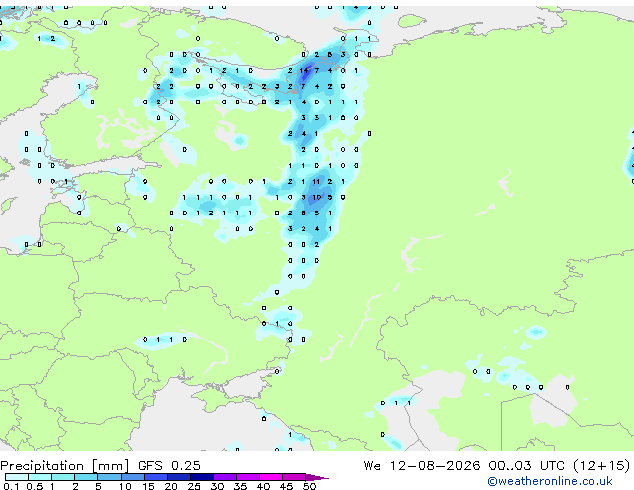Image resolution: width=634 pixels, height=490 pixels.
Task: Click the '00..03 UTC' time label
Action: [x=526, y=466]
